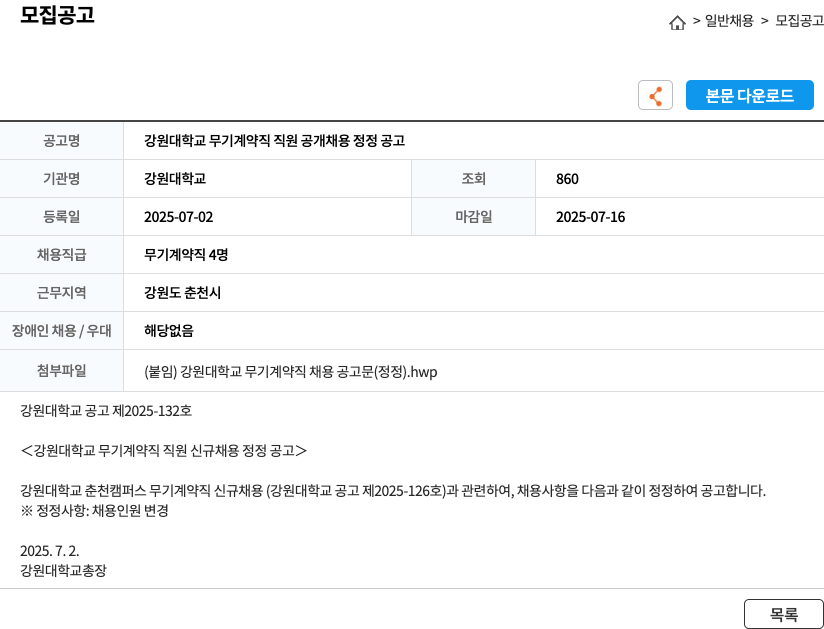Select the 장애인 채용 / 우대 label
This screenshot has height=629, width=824.
point(61,331)
